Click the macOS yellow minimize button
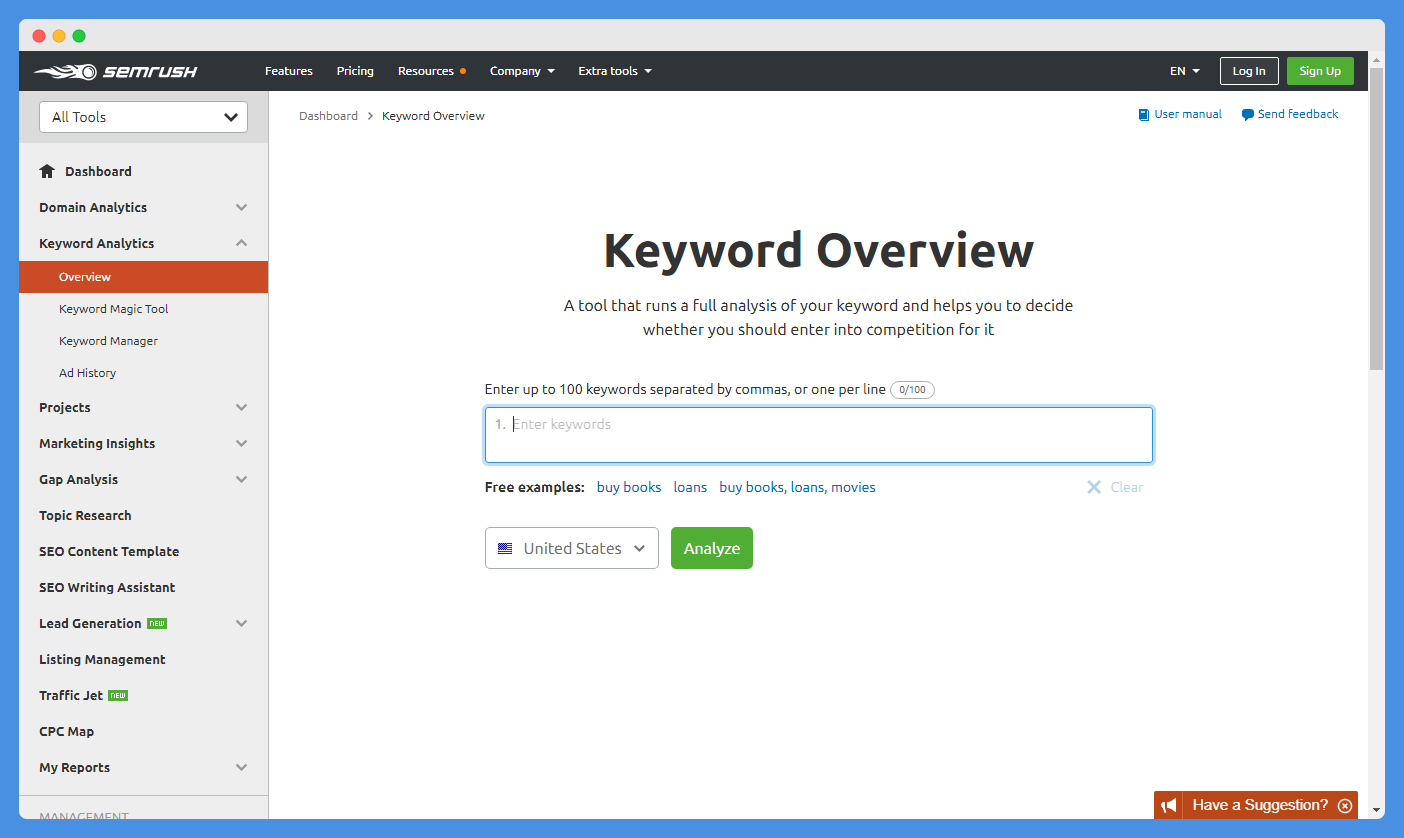Screen dimensions: 1404x838 click(x=59, y=36)
